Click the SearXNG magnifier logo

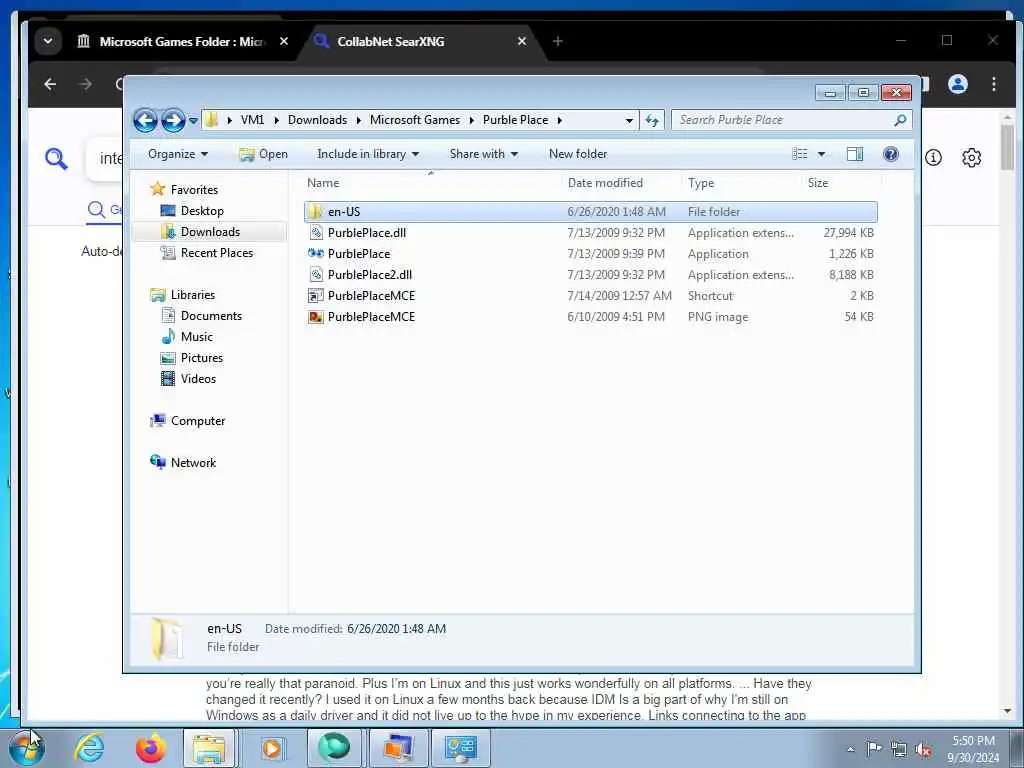[56, 158]
